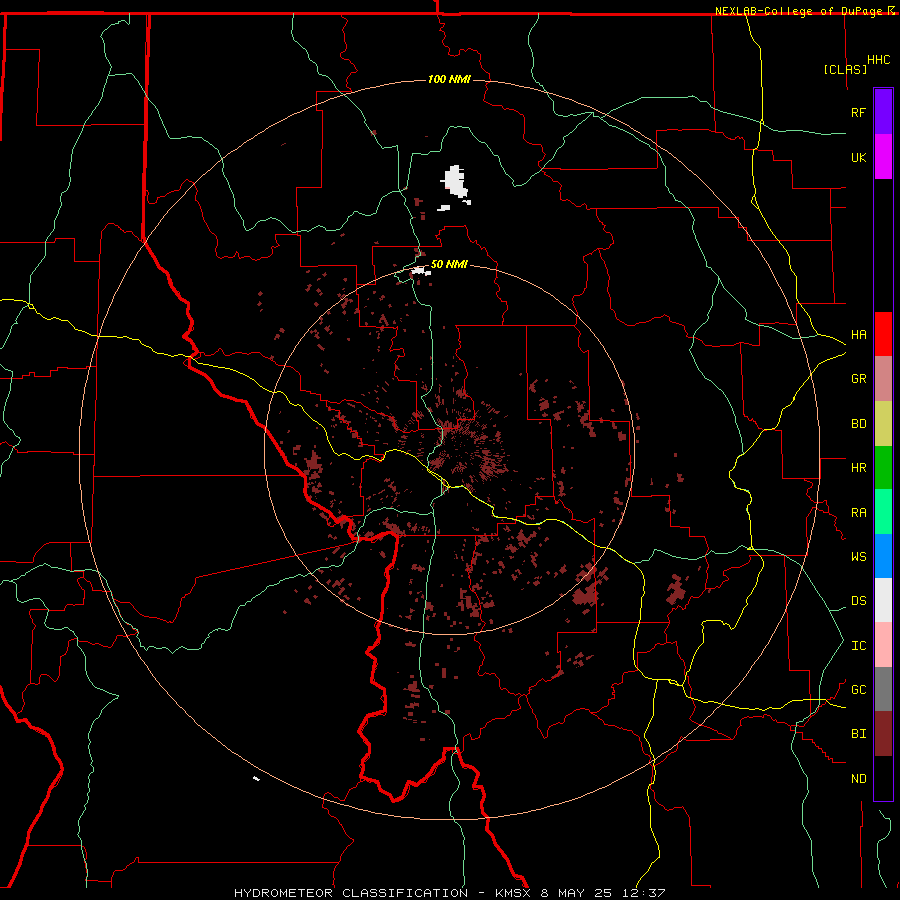Click the small white echo near 50 NMI label
Screen dimensions: 900x900
click(x=421, y=271)
